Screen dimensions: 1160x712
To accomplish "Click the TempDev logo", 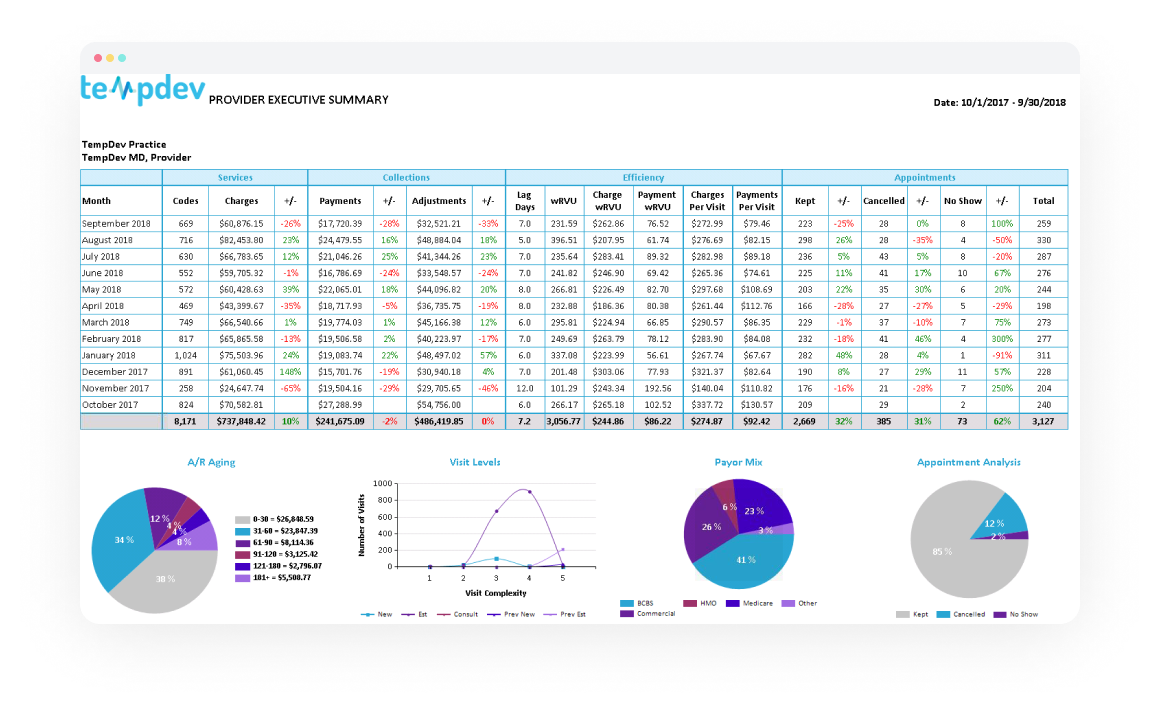I will tap(143, 88).
